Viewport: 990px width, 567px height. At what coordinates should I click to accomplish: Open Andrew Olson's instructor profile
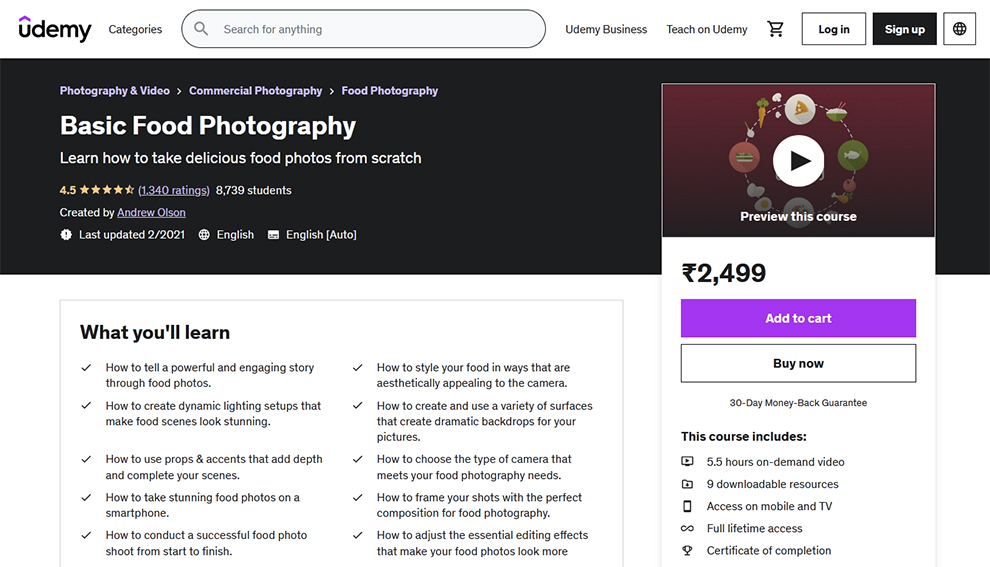click(x=152, y=213)
